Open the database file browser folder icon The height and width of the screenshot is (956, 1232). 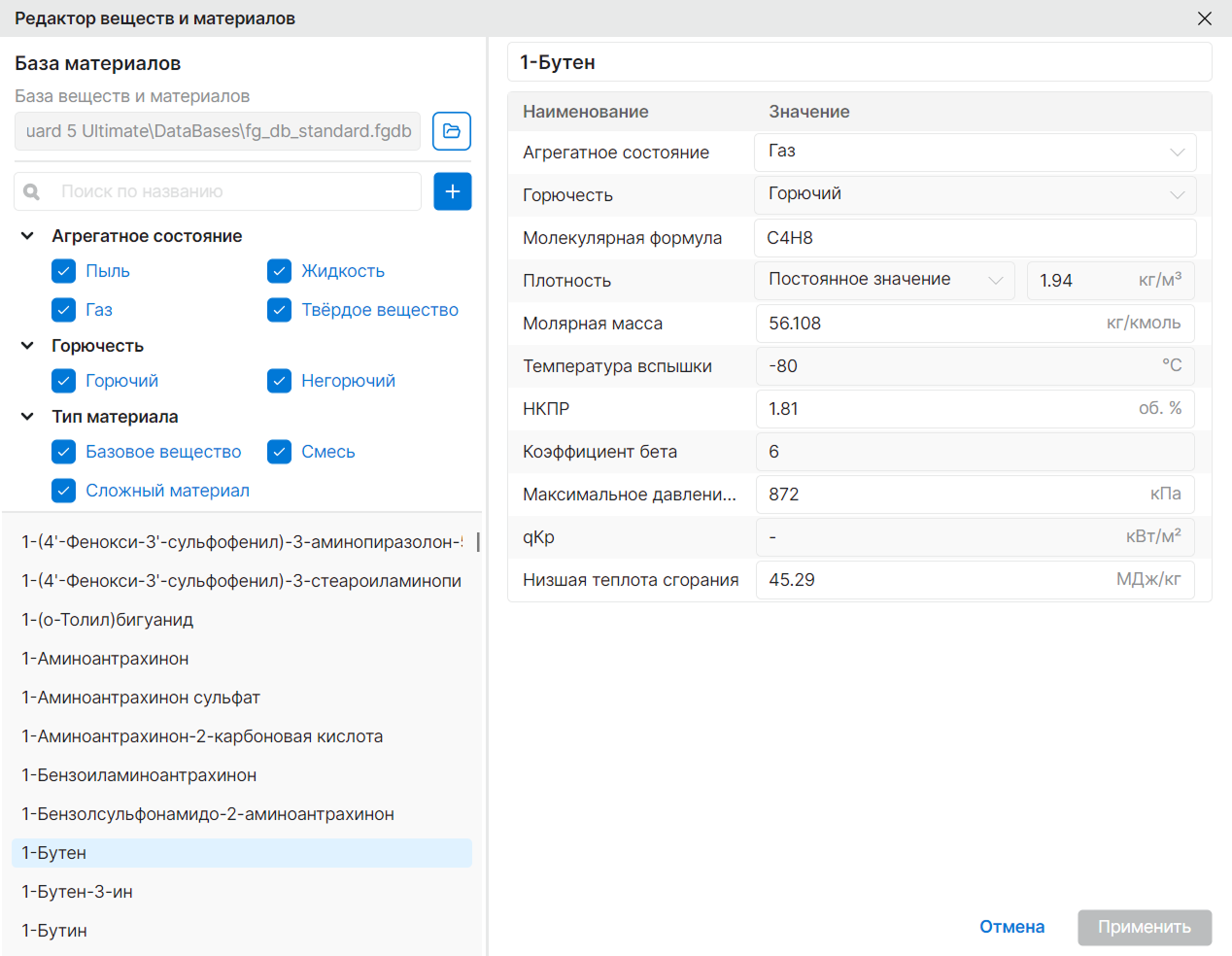pos(452,131)
